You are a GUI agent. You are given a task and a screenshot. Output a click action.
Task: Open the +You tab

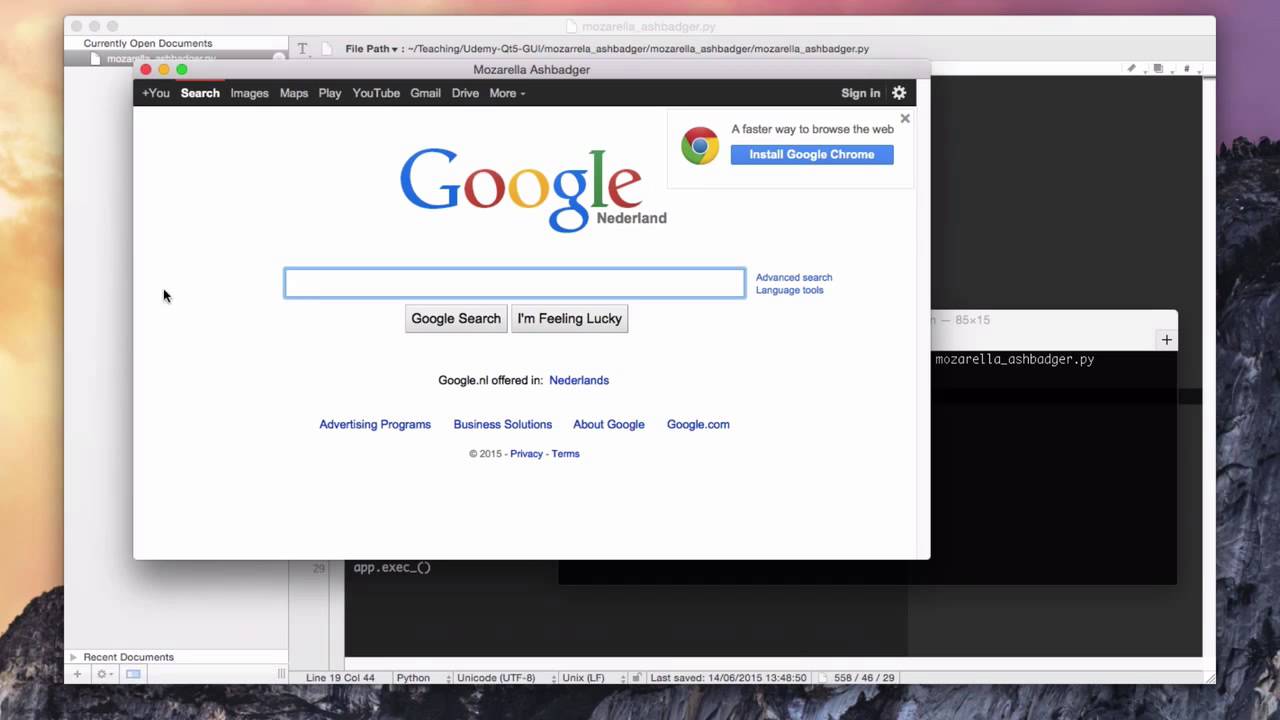click(x=156, y=93)
